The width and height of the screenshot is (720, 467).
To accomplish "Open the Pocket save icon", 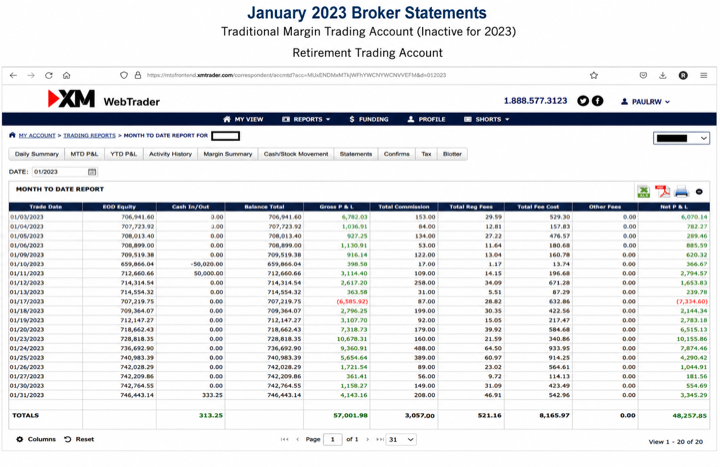I will pyautogui.click(x=643, y=75).
